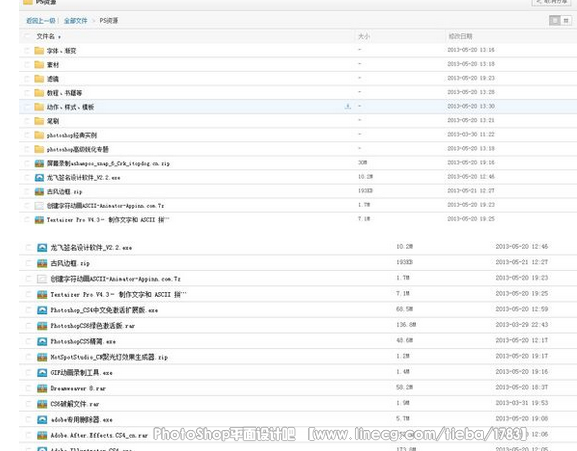Click the Photoshop_CS4中文免激活扩展版.exe file name

coord(104,310)
